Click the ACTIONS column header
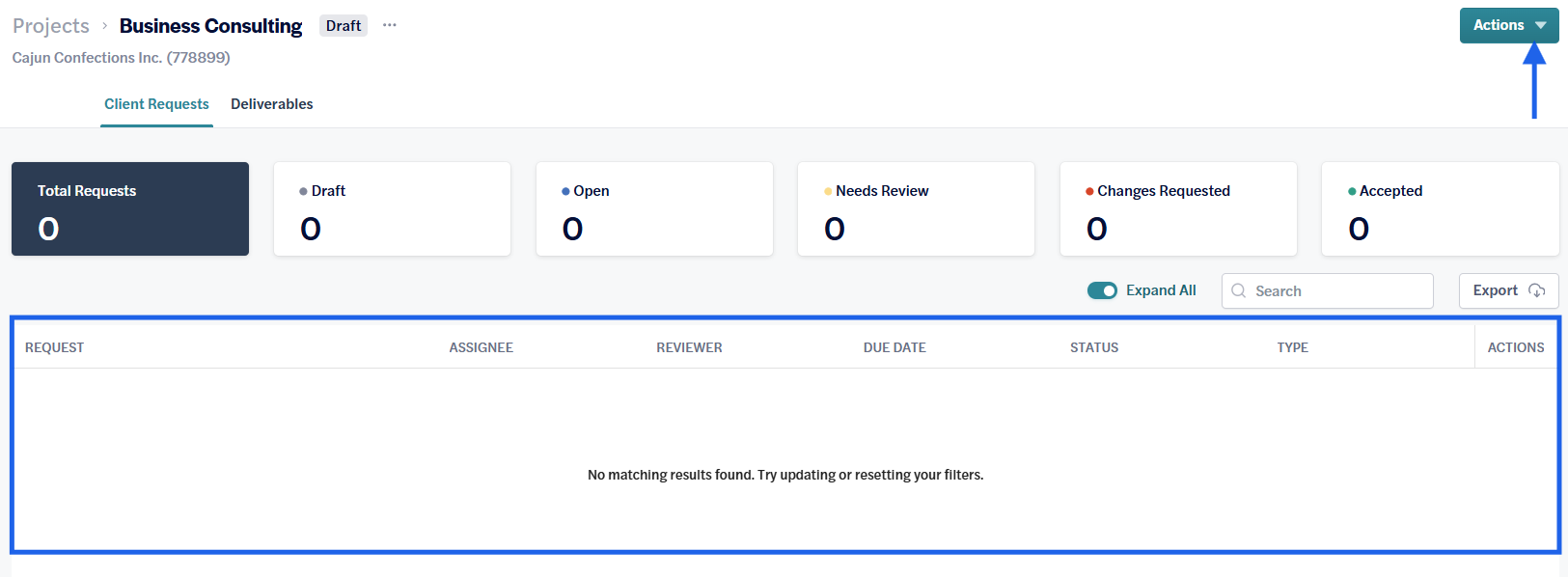Image resolution: width=1568 pixels, height=577 pixels. click(x=1516, y=347)
